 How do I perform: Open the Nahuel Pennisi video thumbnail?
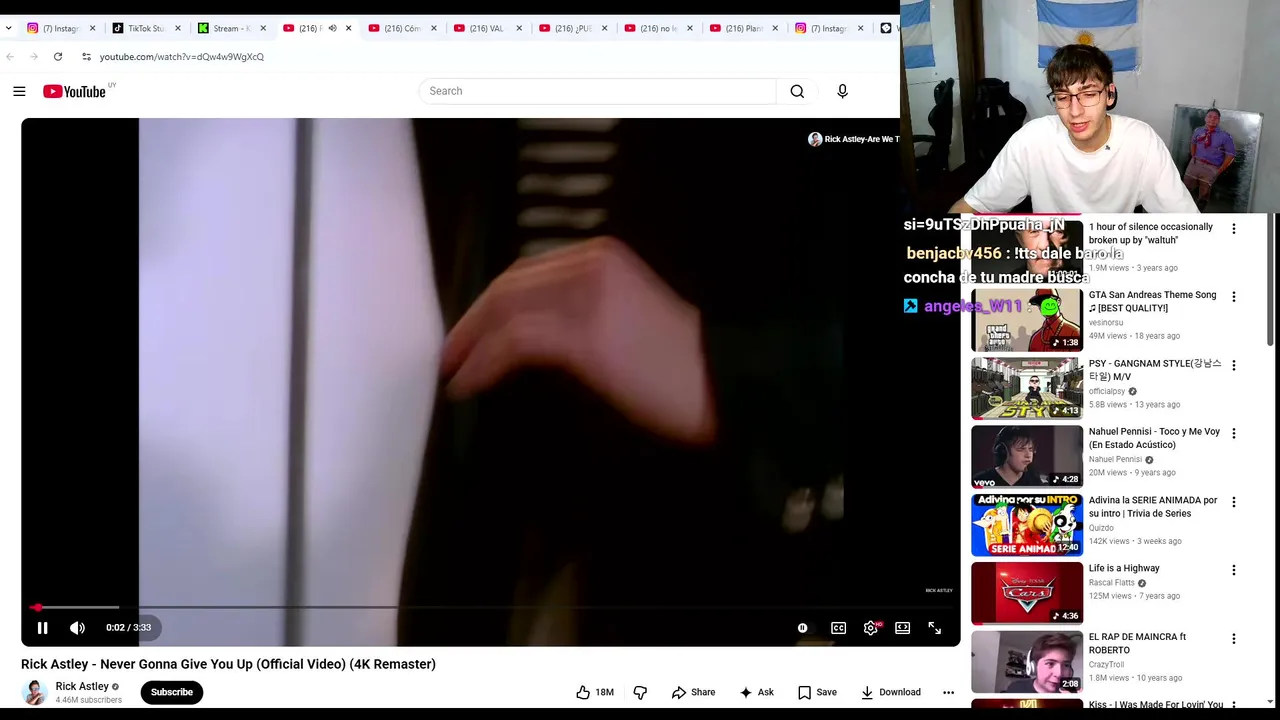1027,456
